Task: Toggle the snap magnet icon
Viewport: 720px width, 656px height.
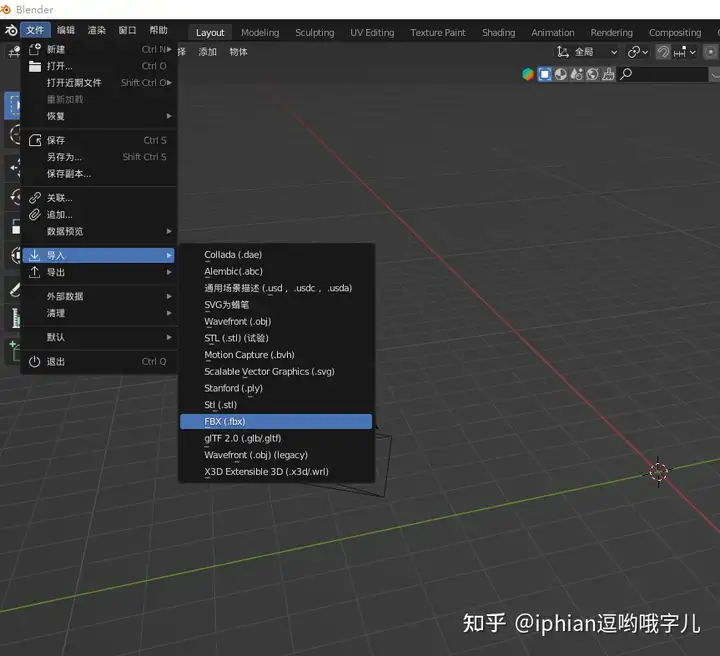Action: click(x=663, y=52)
